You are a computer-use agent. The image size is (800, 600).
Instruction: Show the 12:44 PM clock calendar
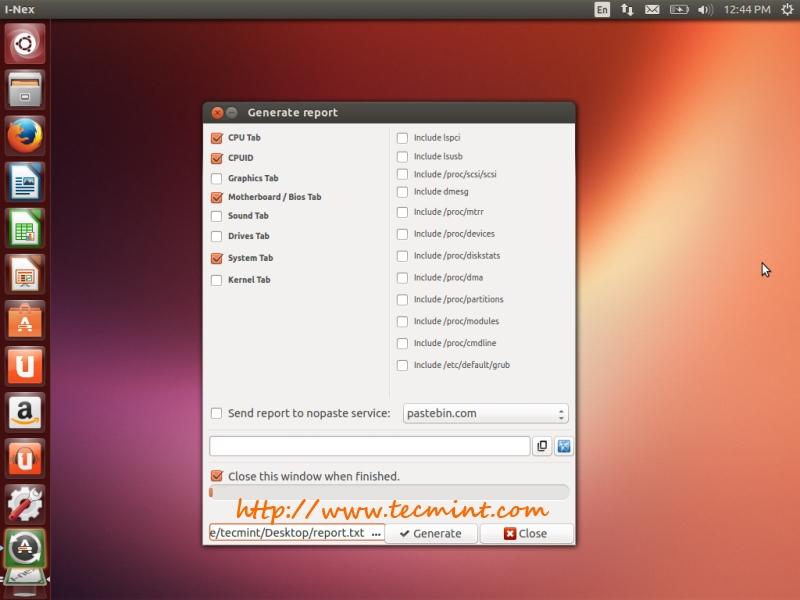[x=747, y=10]
